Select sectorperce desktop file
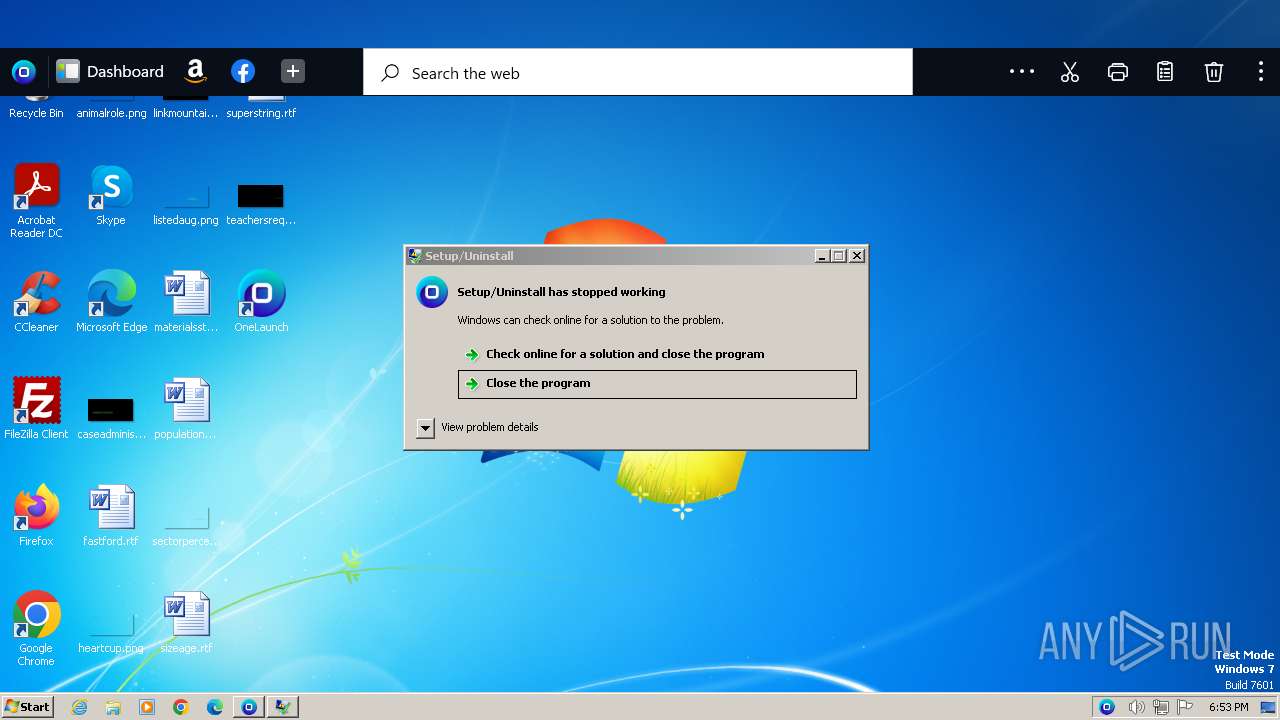 pos(186,525)
